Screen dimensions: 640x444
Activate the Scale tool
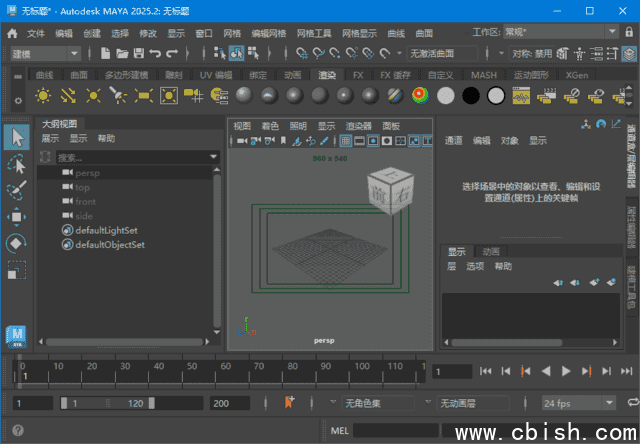coord(16,270)
